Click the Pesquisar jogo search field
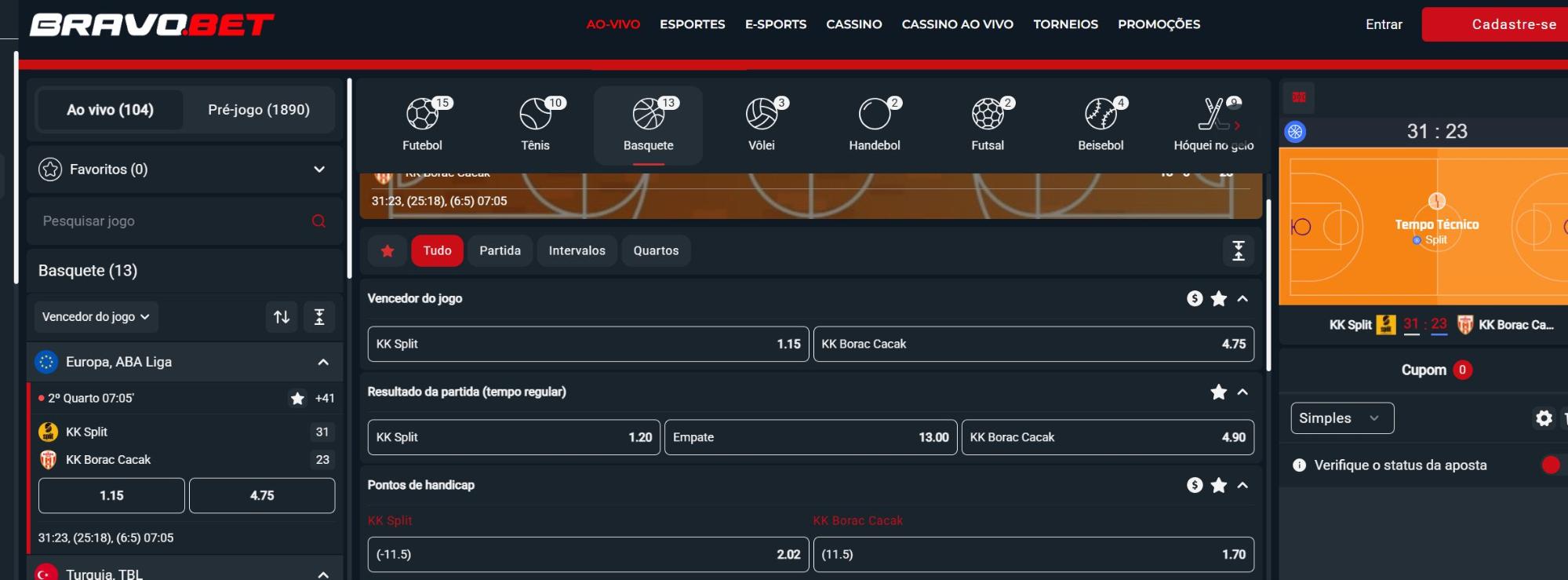This screenshot has height=580, width=1568. pos(185,221)
